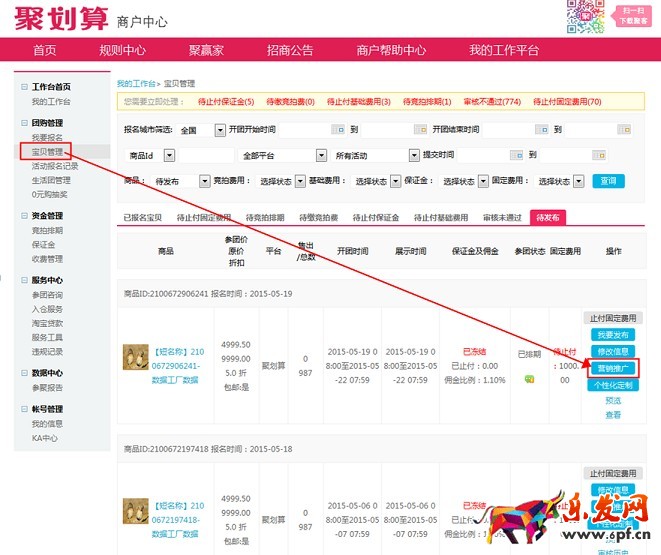Image resolution: width=661 pixels, height=555 pixels.
Task: Click the 待止付保证金(5) pending link
Action: (225, 101)
